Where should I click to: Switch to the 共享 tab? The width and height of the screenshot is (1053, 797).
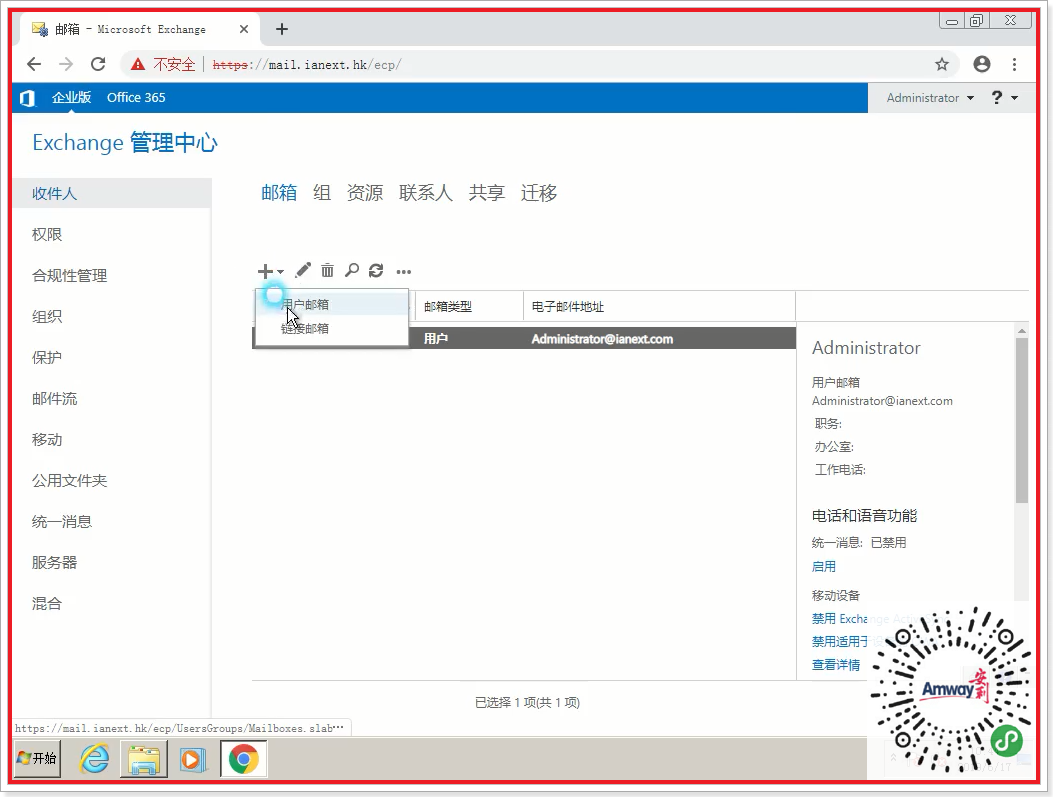[487, 193]
